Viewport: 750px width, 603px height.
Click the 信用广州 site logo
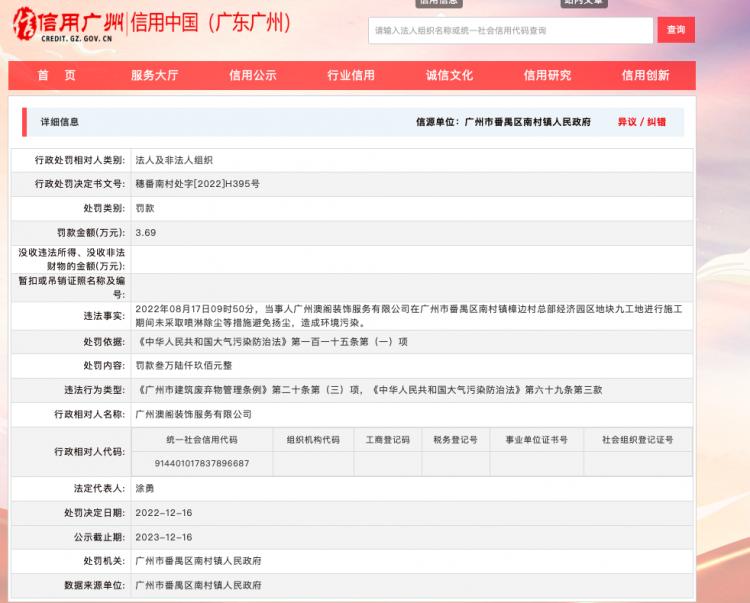(x=67, y=25)
